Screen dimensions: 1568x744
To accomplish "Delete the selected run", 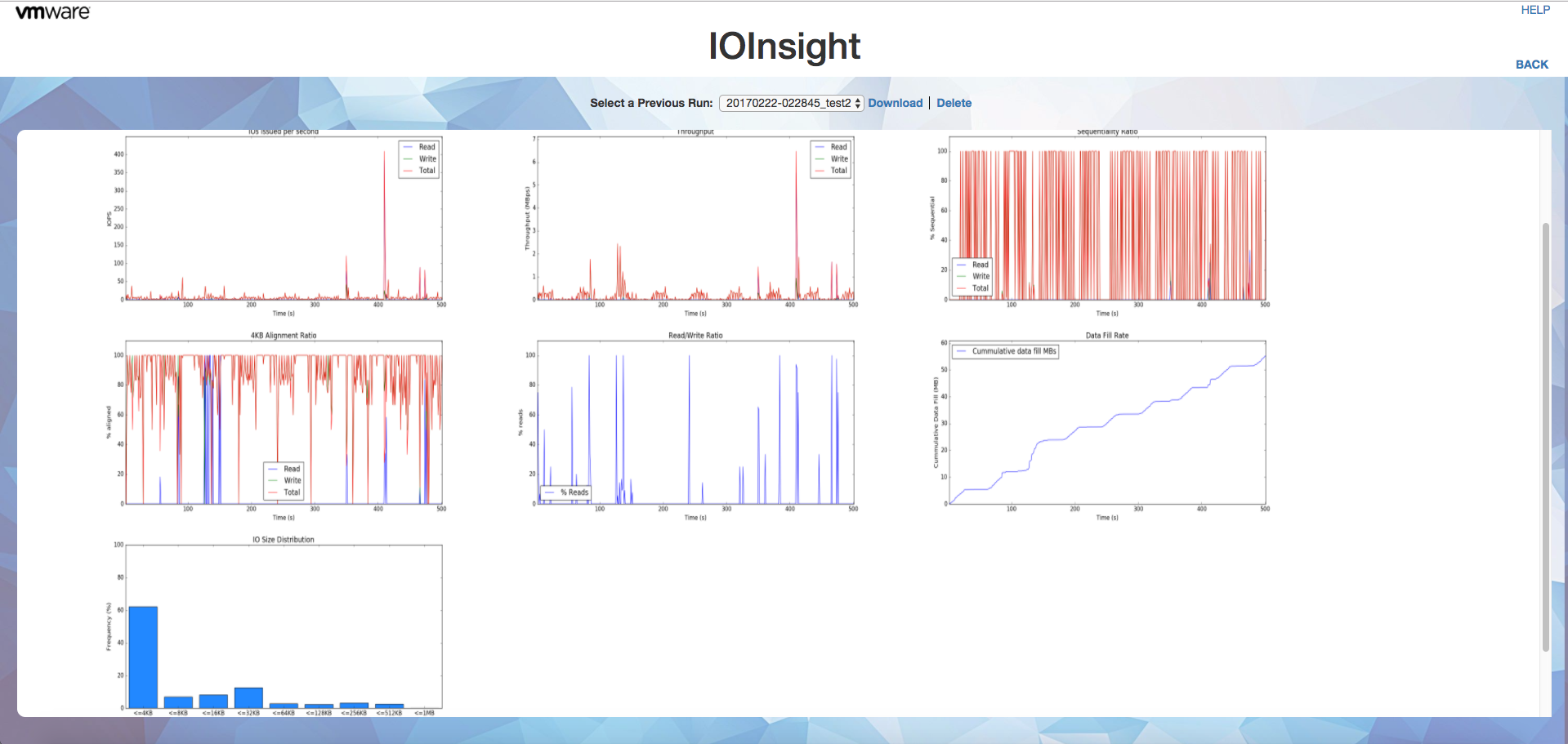I will pos(954,103).
